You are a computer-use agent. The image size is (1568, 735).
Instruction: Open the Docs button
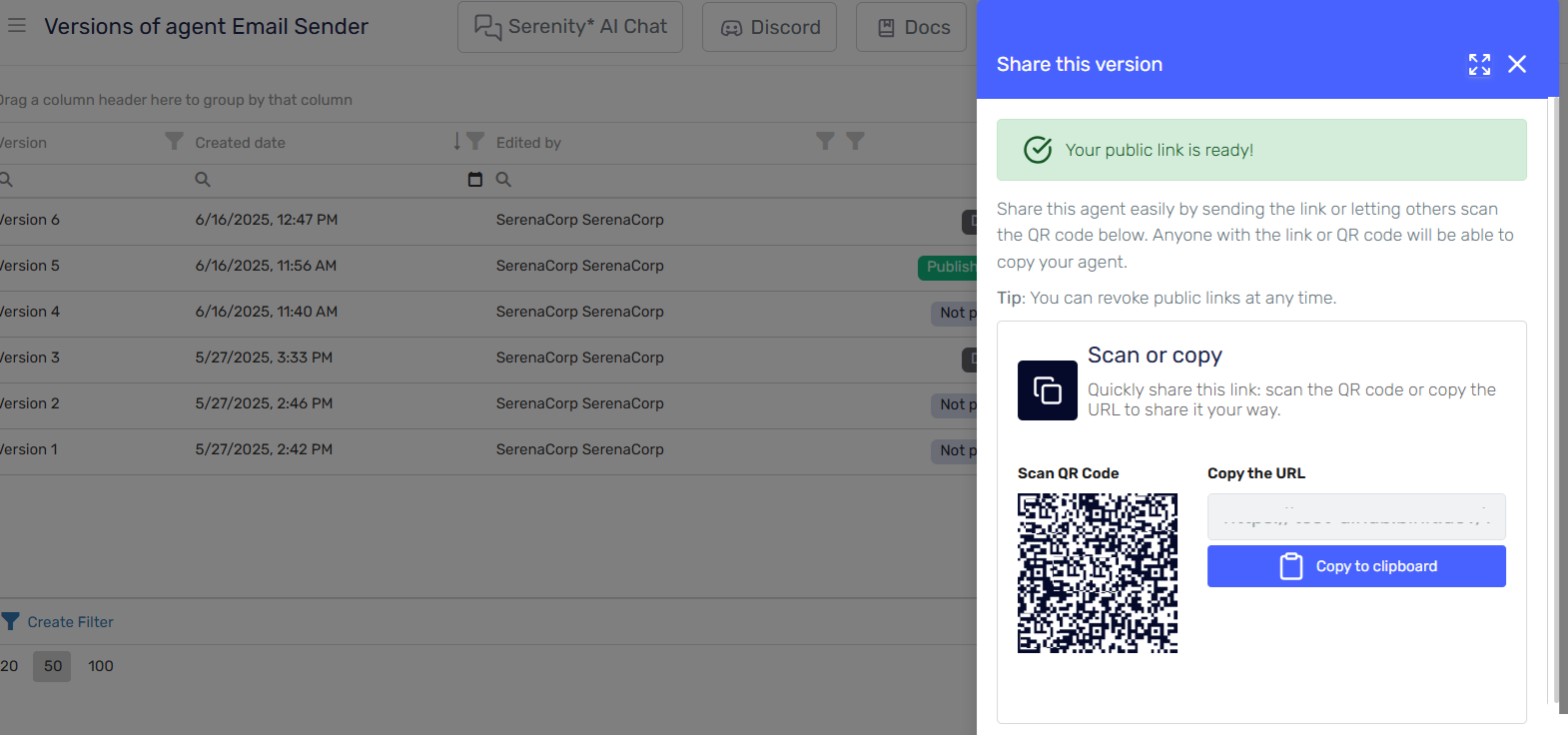(913, 27)
